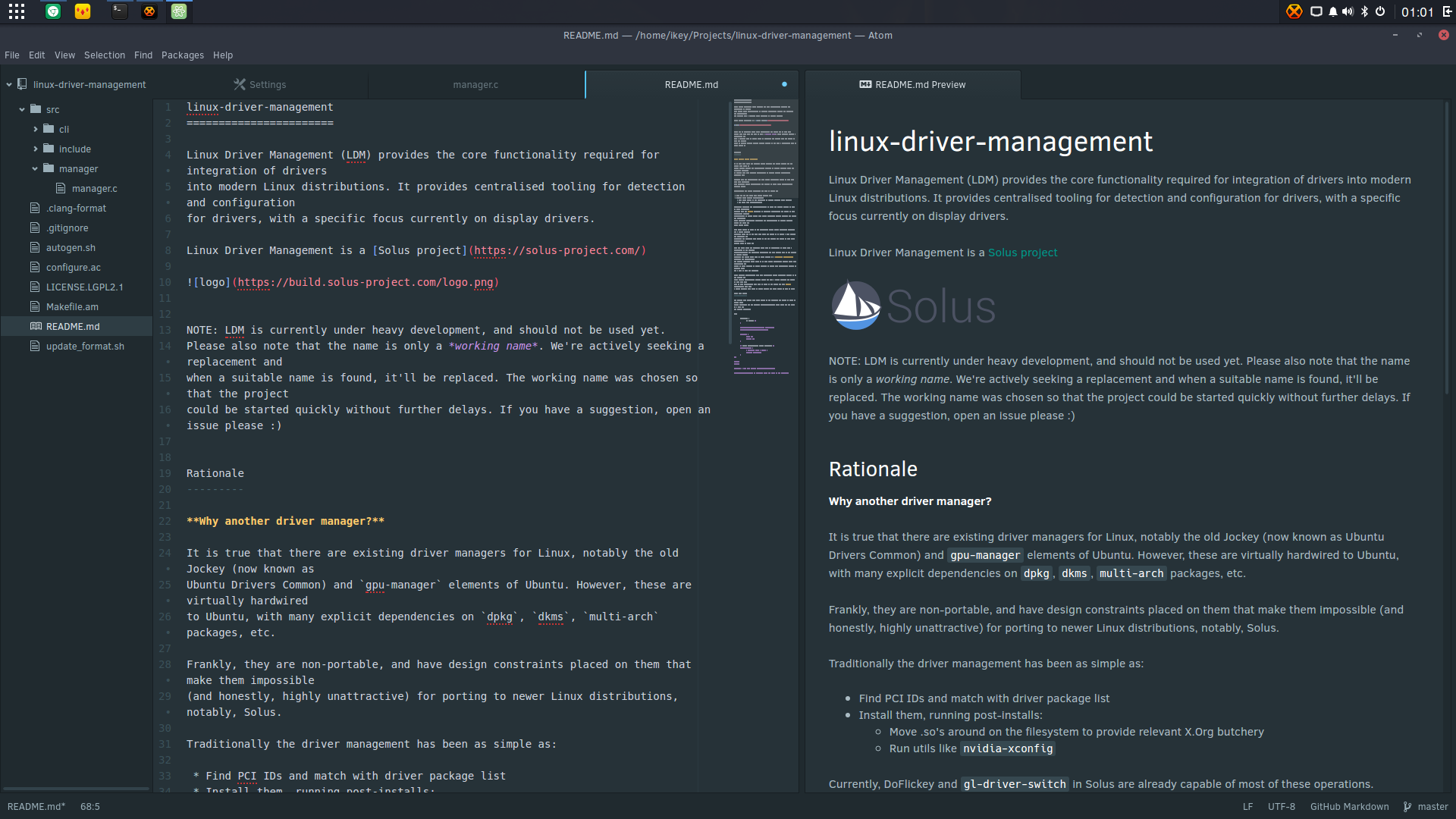The height and width of the screenshot is (819, 1456).
Task: Select the README.md editor tab
Action: [x=691, y=84]
